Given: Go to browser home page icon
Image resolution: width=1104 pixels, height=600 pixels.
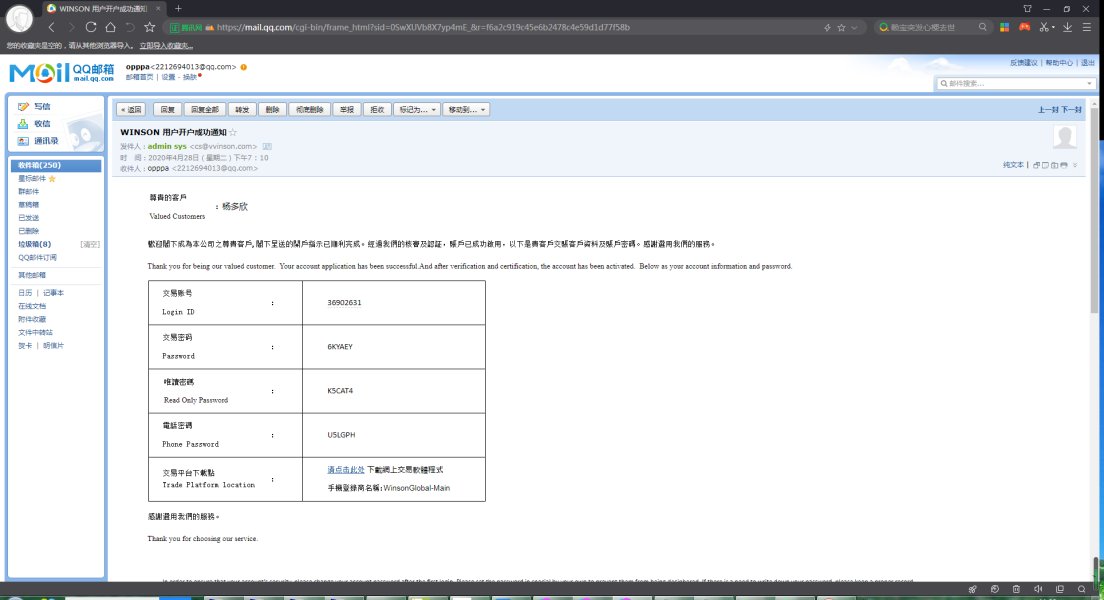Looking at the screenshot, I should 111,27.
